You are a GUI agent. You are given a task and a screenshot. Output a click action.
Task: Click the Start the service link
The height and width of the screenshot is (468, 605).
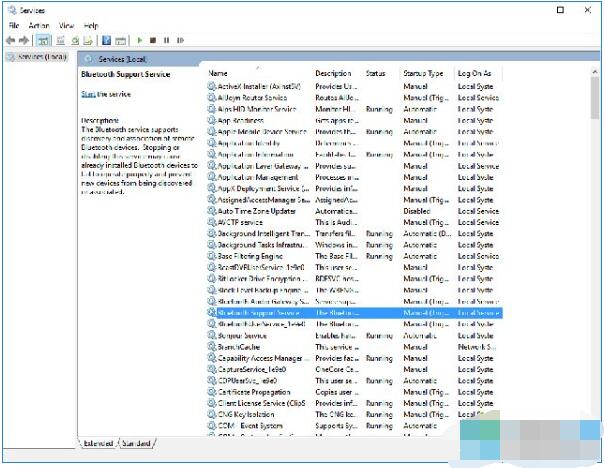[x=88, y=94]
